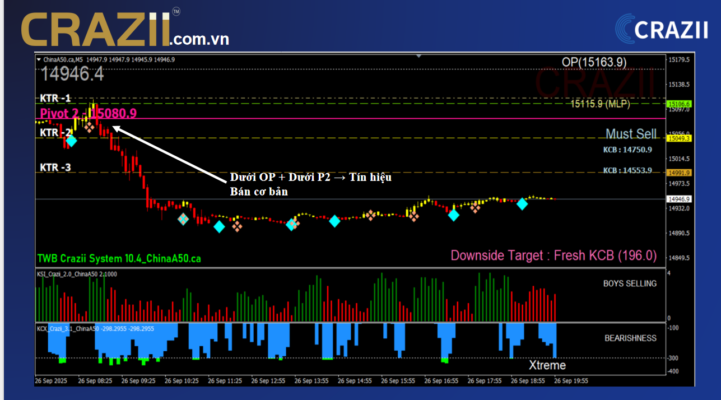Click the KCB : 14750.9 label
This screenshot has height=400, width=721.
point(627,150)
